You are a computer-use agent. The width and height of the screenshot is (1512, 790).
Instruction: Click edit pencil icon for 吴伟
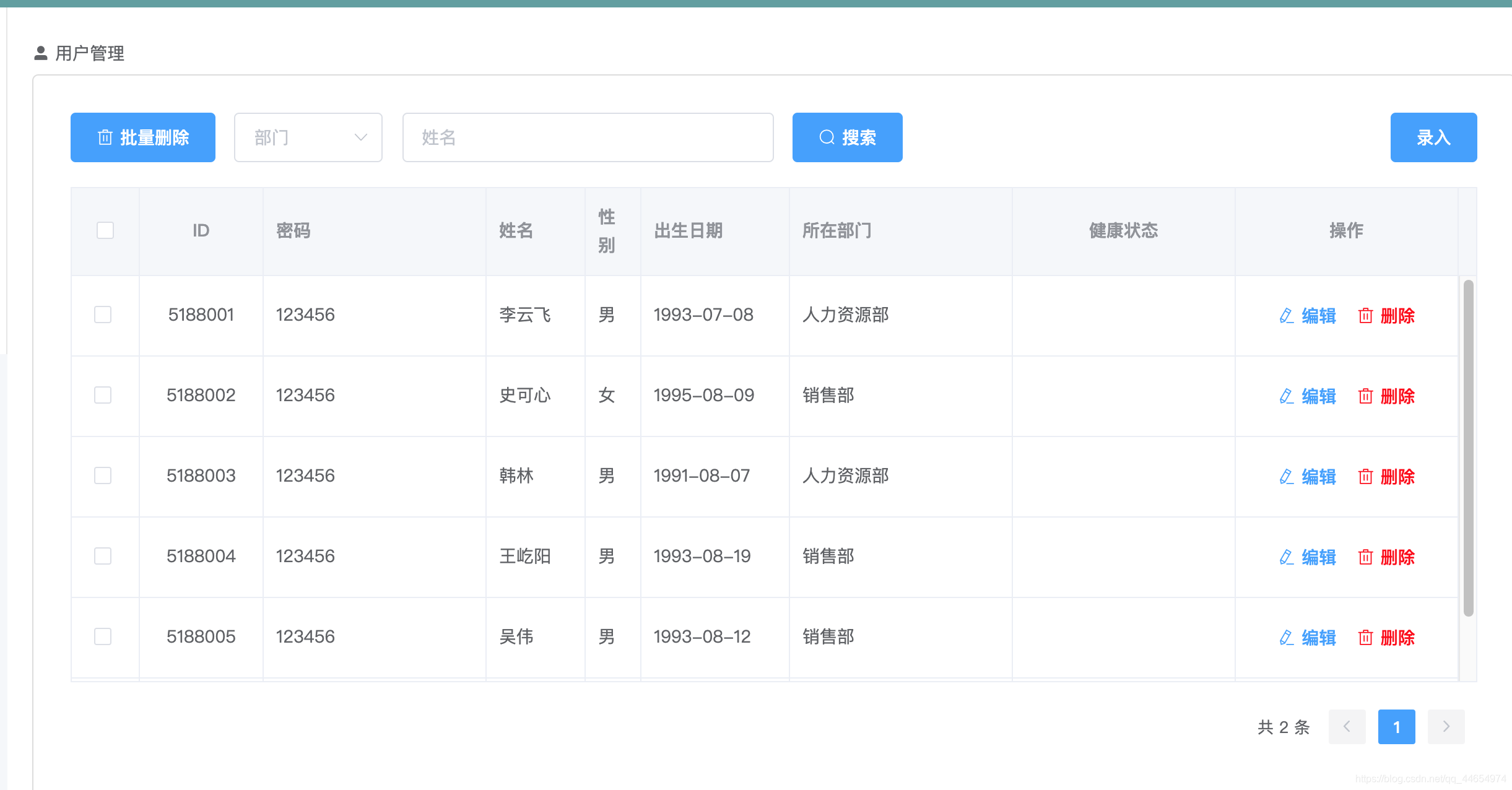click(1287, 638)
